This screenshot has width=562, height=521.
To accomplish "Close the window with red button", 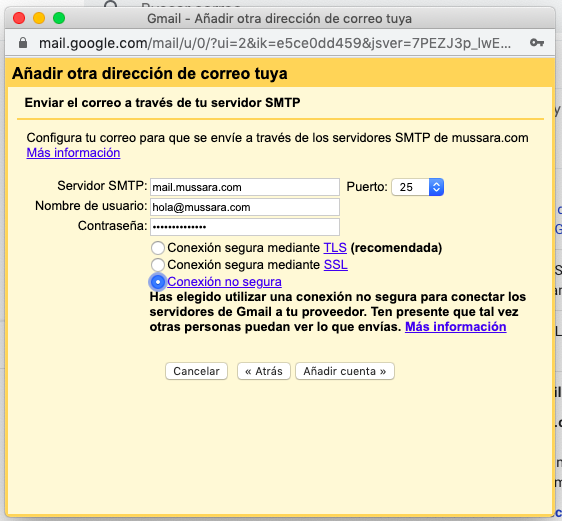I will click(19, 18).
